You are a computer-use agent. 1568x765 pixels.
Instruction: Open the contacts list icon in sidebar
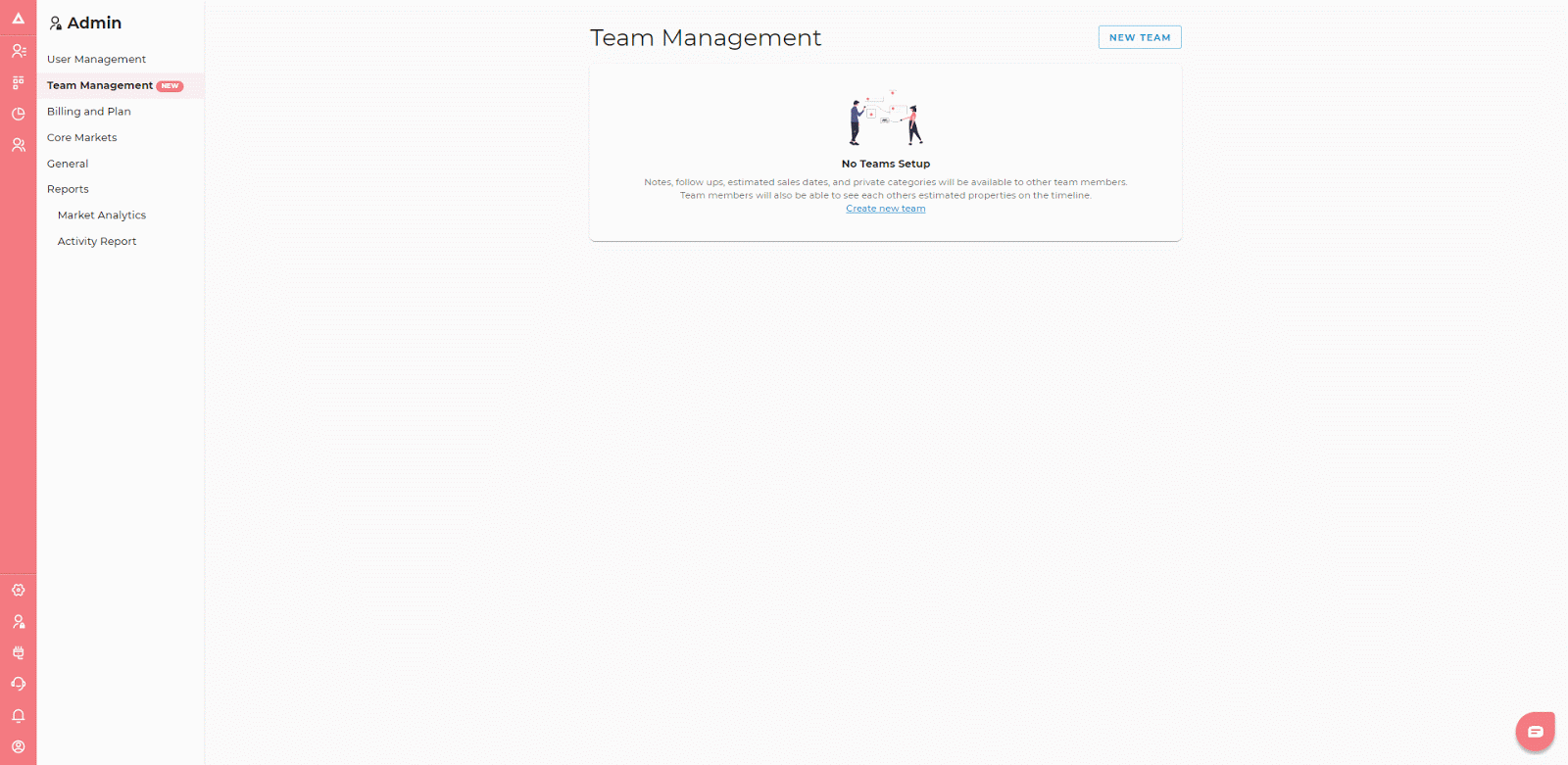18,51
